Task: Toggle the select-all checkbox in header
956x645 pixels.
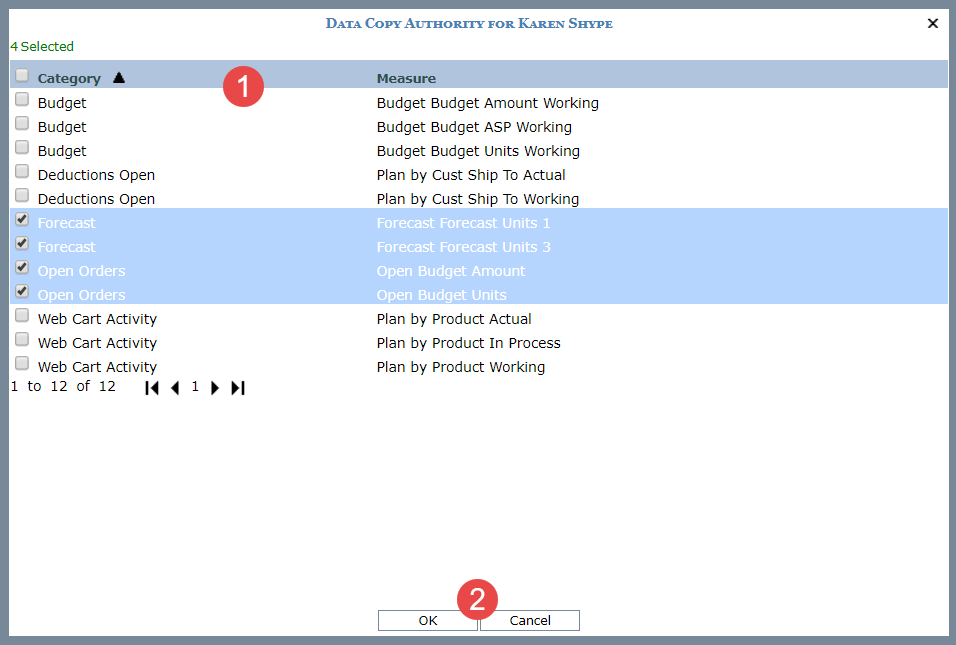Action: 22,75
